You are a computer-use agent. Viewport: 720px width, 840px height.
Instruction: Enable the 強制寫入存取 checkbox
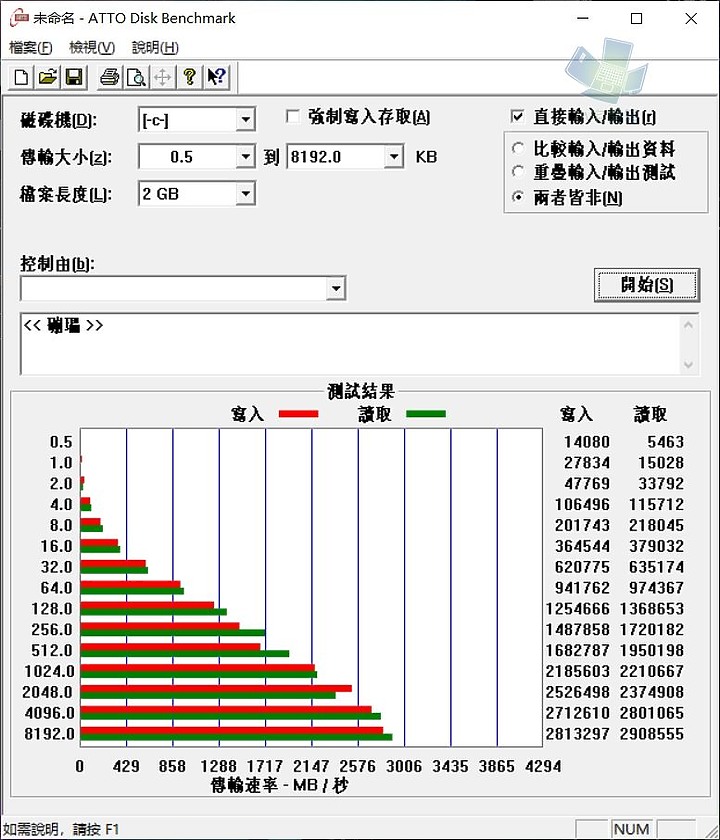293,117
